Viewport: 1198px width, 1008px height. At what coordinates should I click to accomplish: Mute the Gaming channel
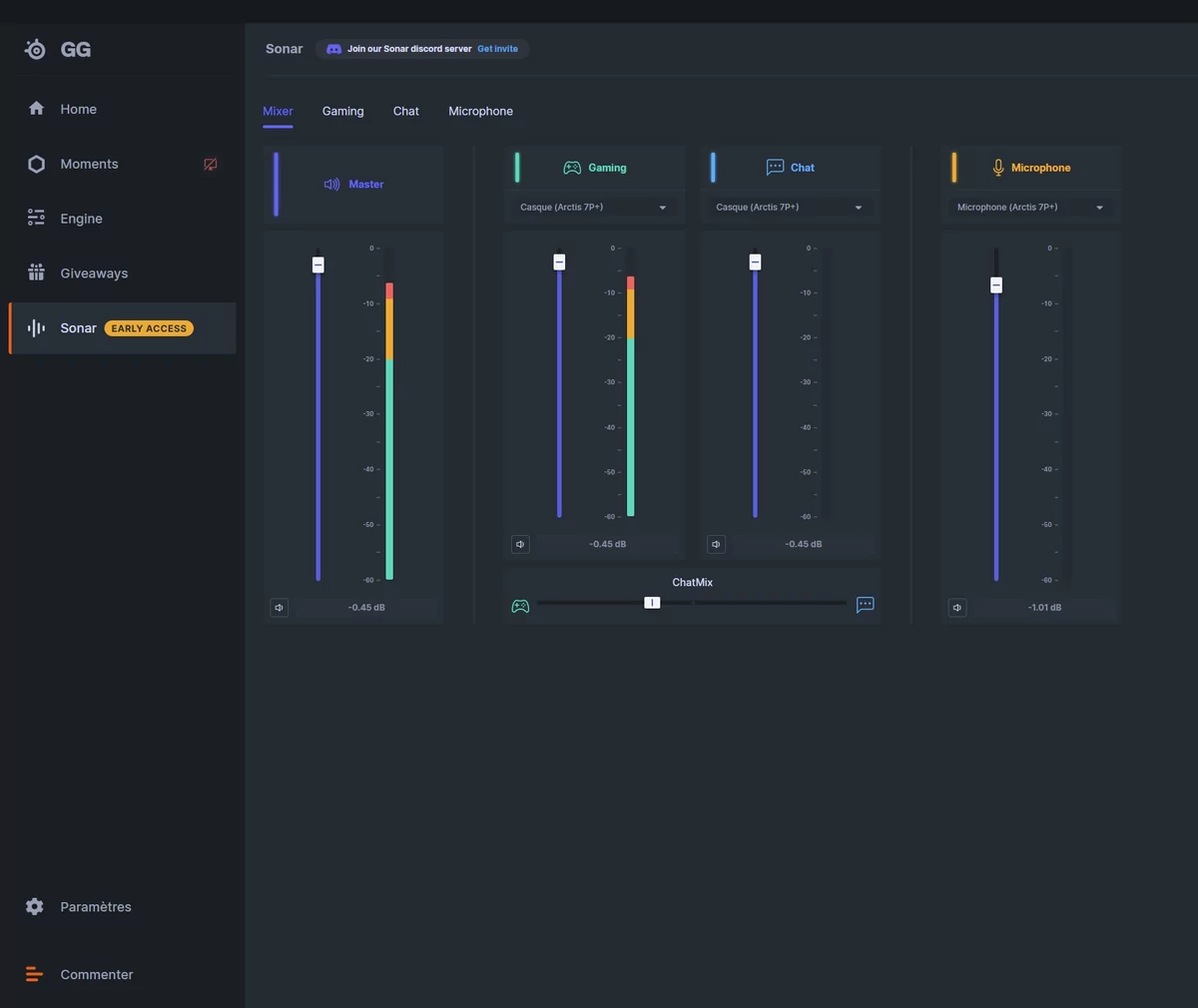[520, 545]
